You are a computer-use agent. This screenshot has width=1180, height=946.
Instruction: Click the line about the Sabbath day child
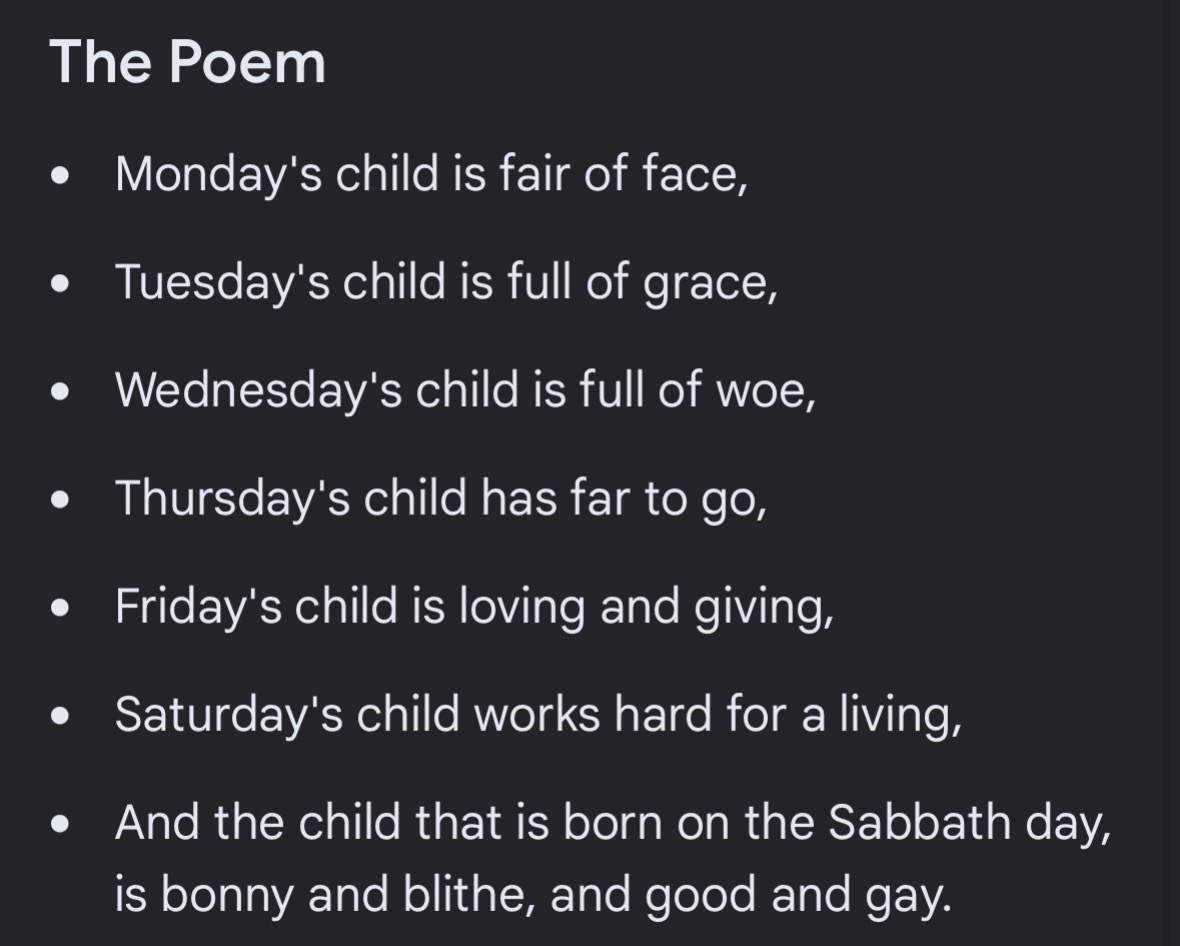click(x=613, y=822)
